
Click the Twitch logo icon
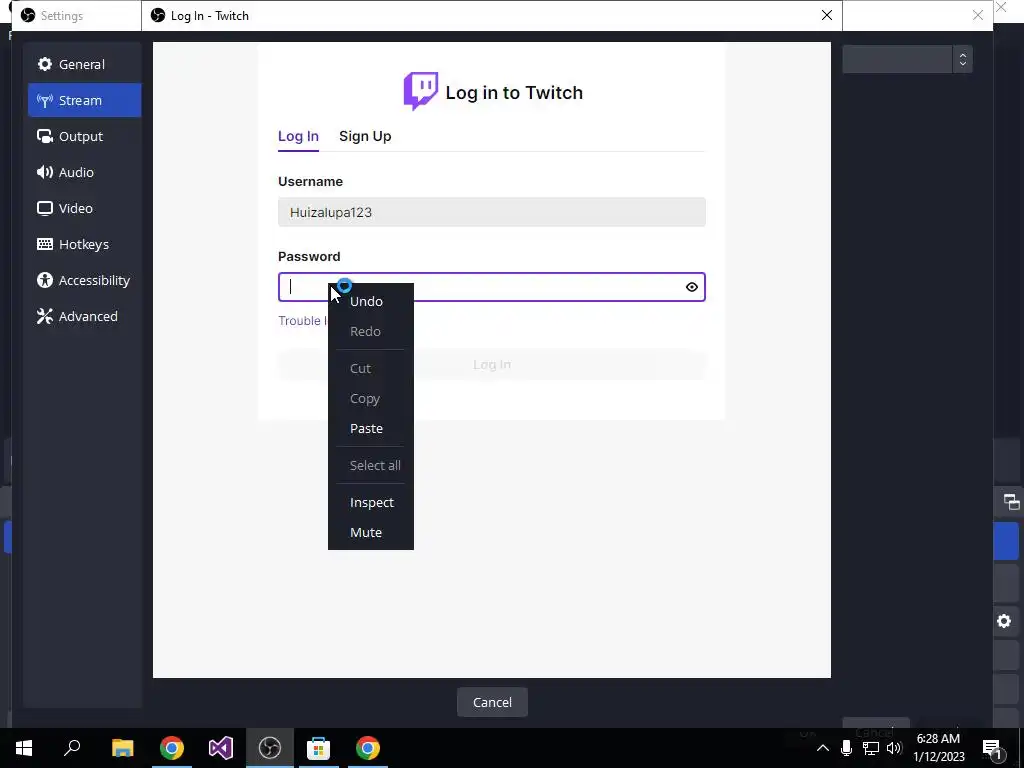(421, 91)
